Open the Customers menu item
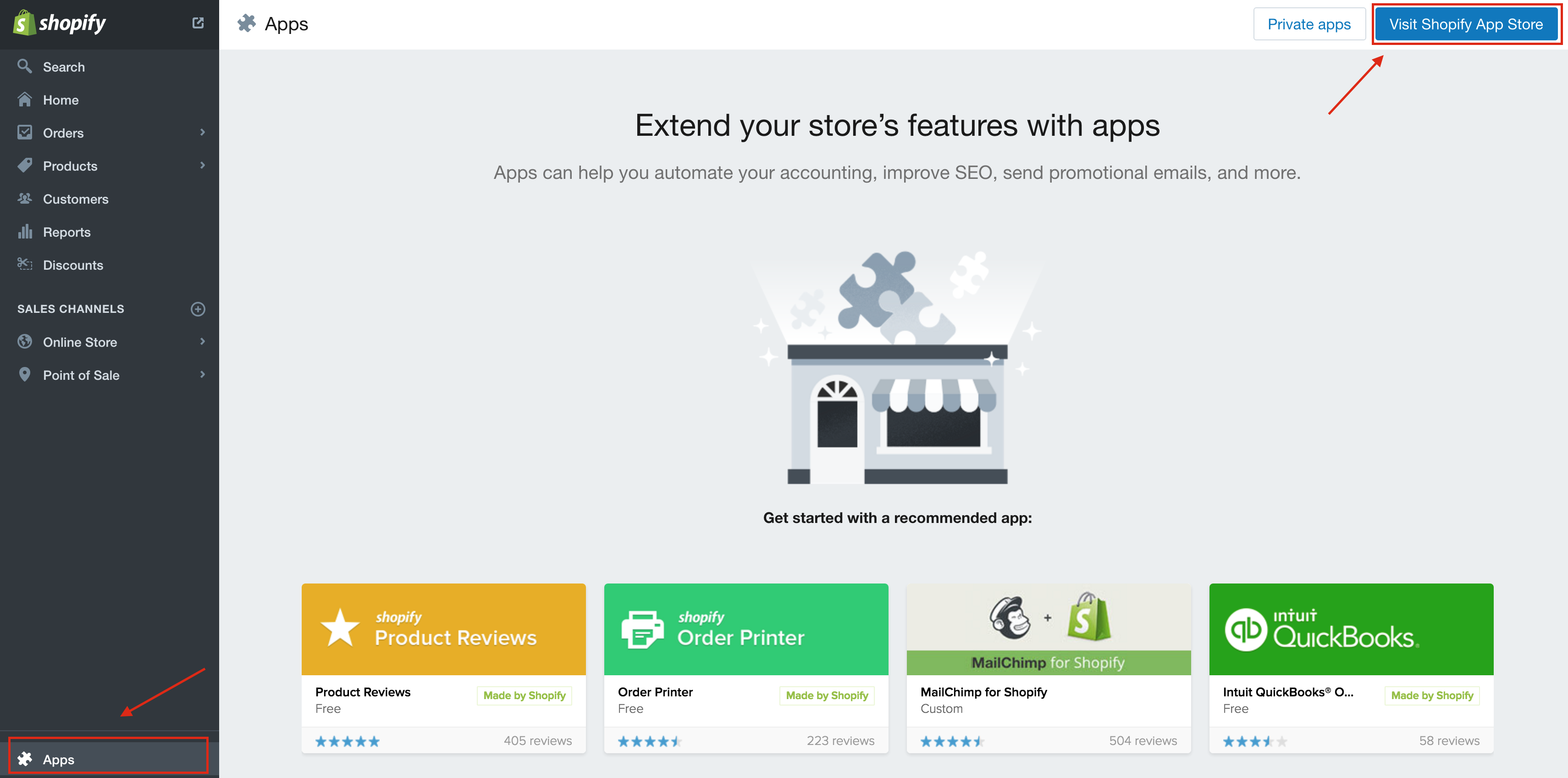 click(x=110, y=199)
